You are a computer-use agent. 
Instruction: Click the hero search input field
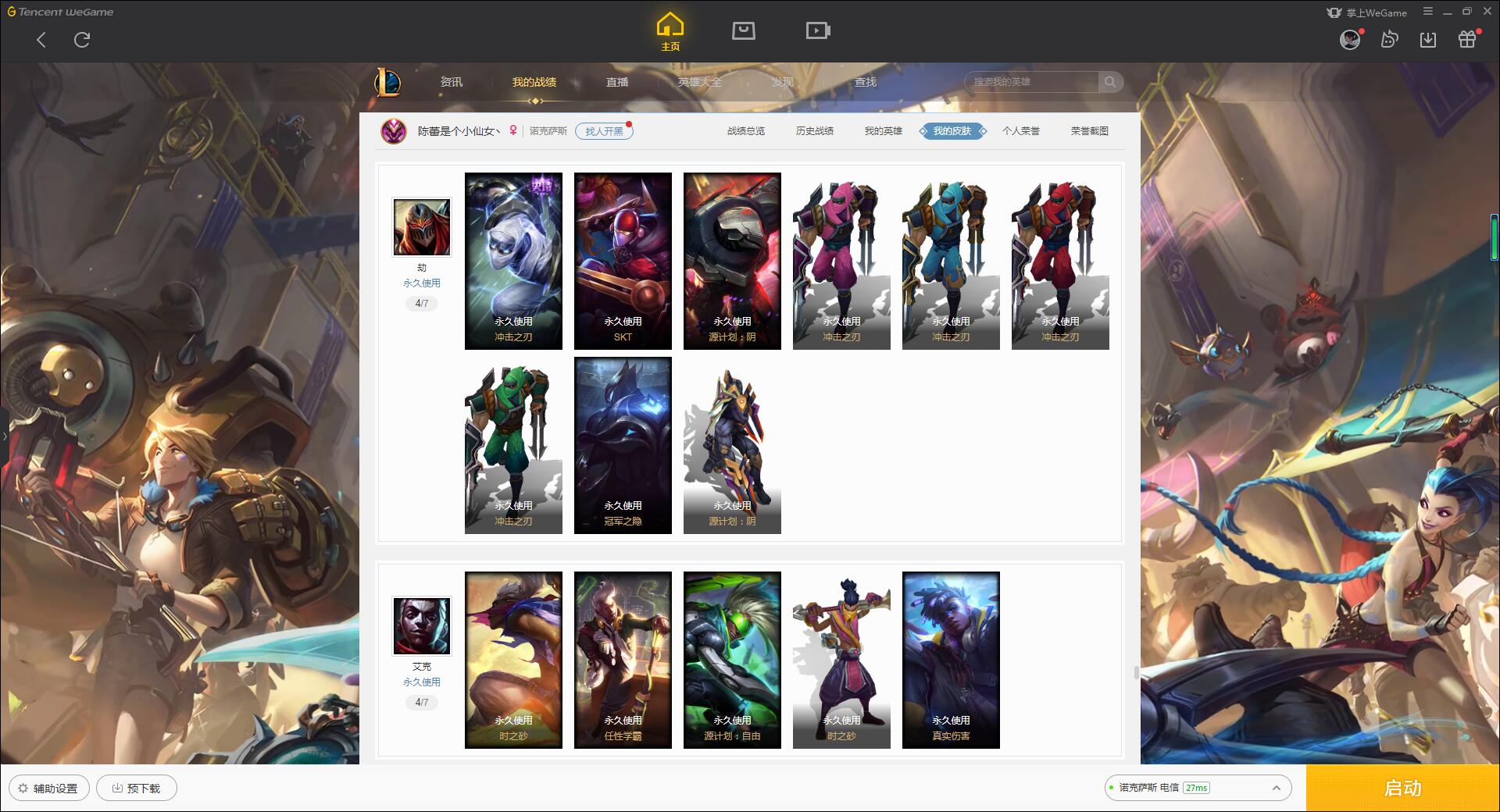1031,82
